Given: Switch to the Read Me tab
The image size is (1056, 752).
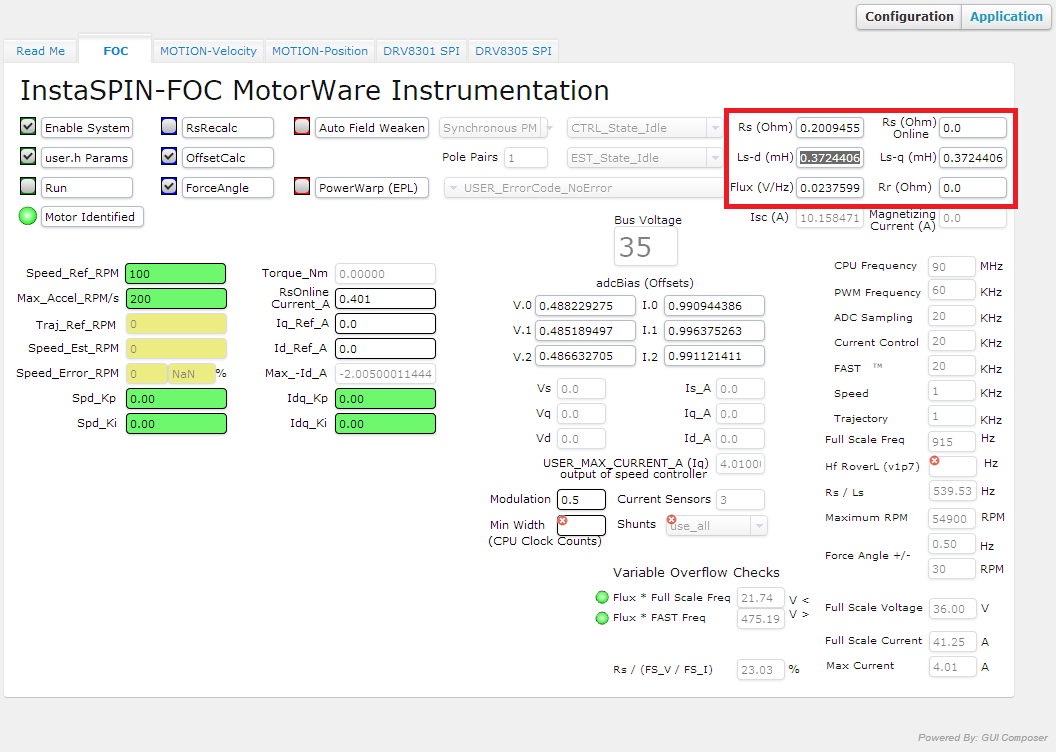Looking at the screenshot, I should pos(40,51).
